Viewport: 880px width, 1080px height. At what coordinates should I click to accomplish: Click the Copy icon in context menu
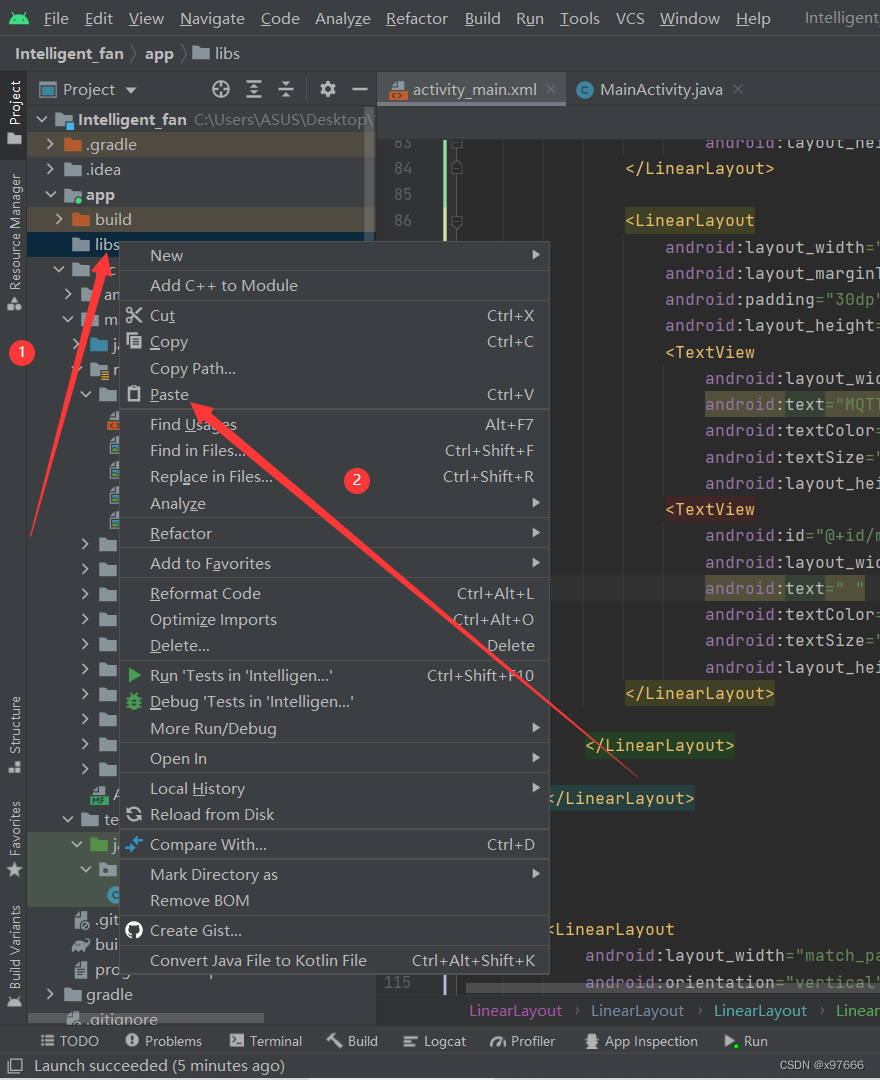134,342
